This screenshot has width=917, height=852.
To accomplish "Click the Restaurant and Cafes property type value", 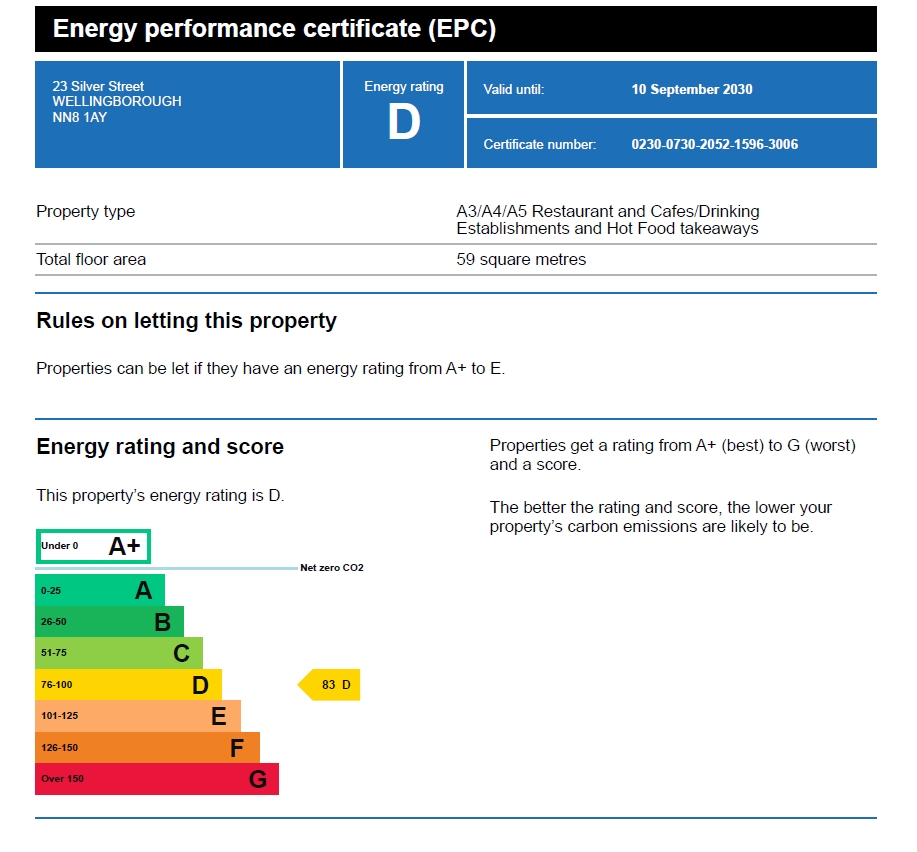I will coord(607,220).
